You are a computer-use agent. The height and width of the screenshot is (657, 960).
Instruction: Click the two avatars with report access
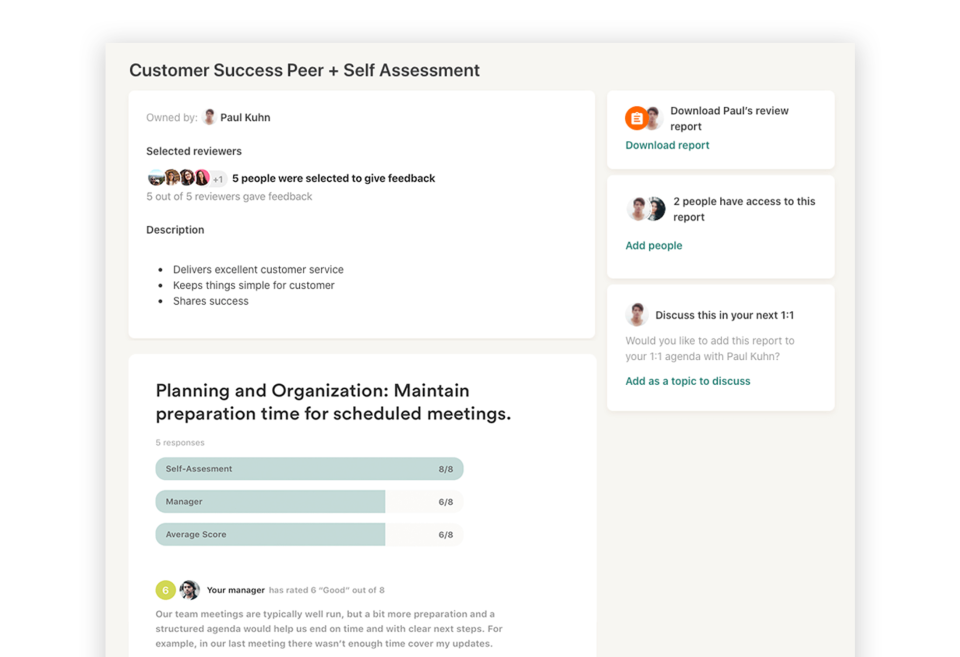pos(646,209)
